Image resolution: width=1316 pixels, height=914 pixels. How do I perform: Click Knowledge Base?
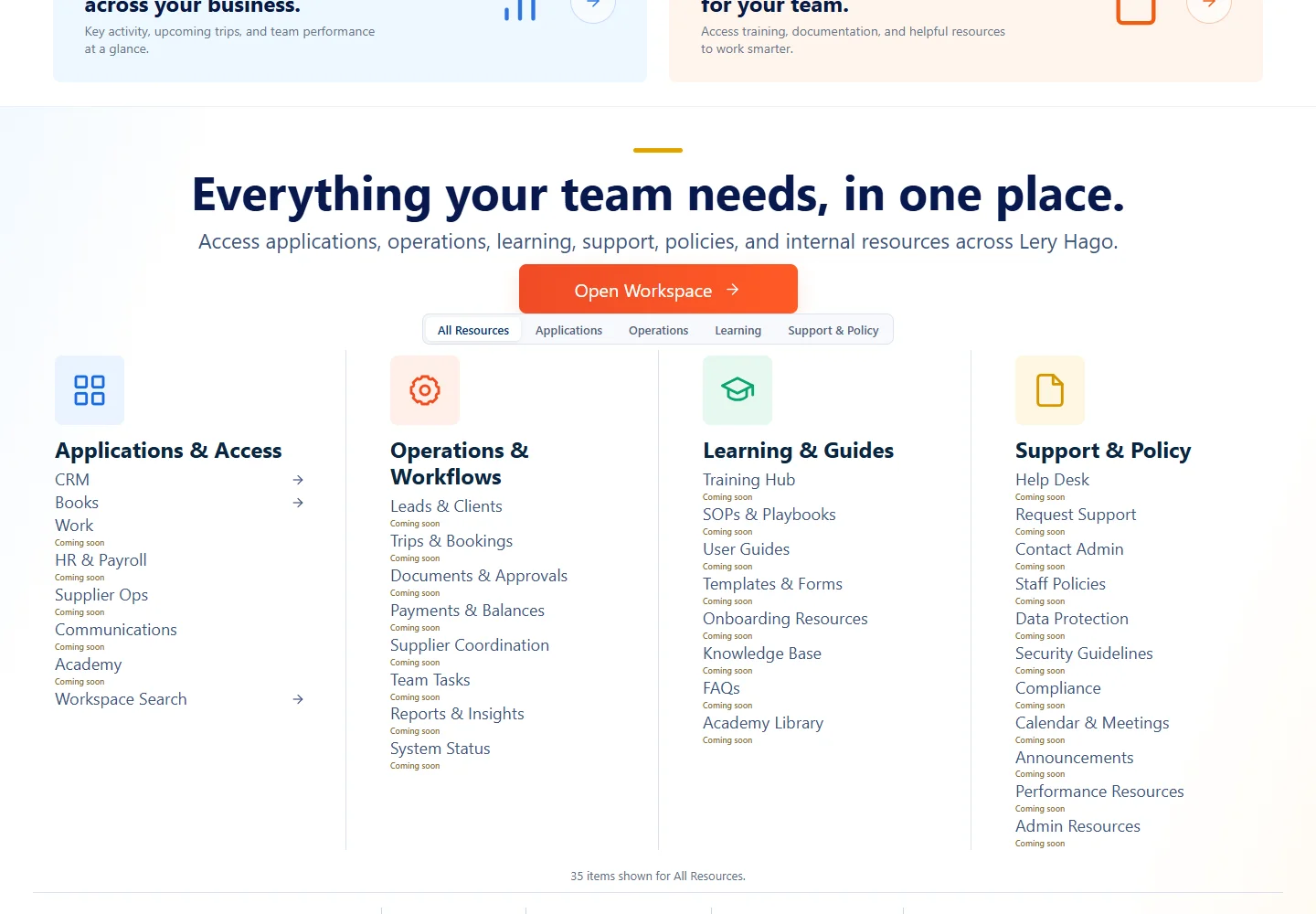coord(762,654)
